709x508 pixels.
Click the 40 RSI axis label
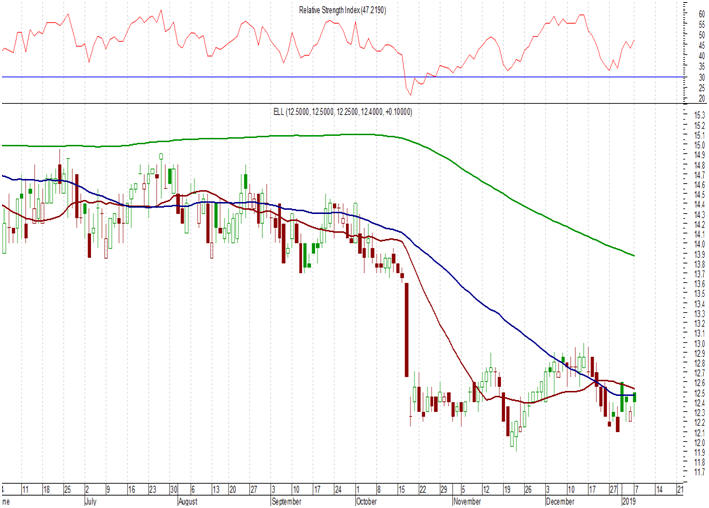(702, 56)
